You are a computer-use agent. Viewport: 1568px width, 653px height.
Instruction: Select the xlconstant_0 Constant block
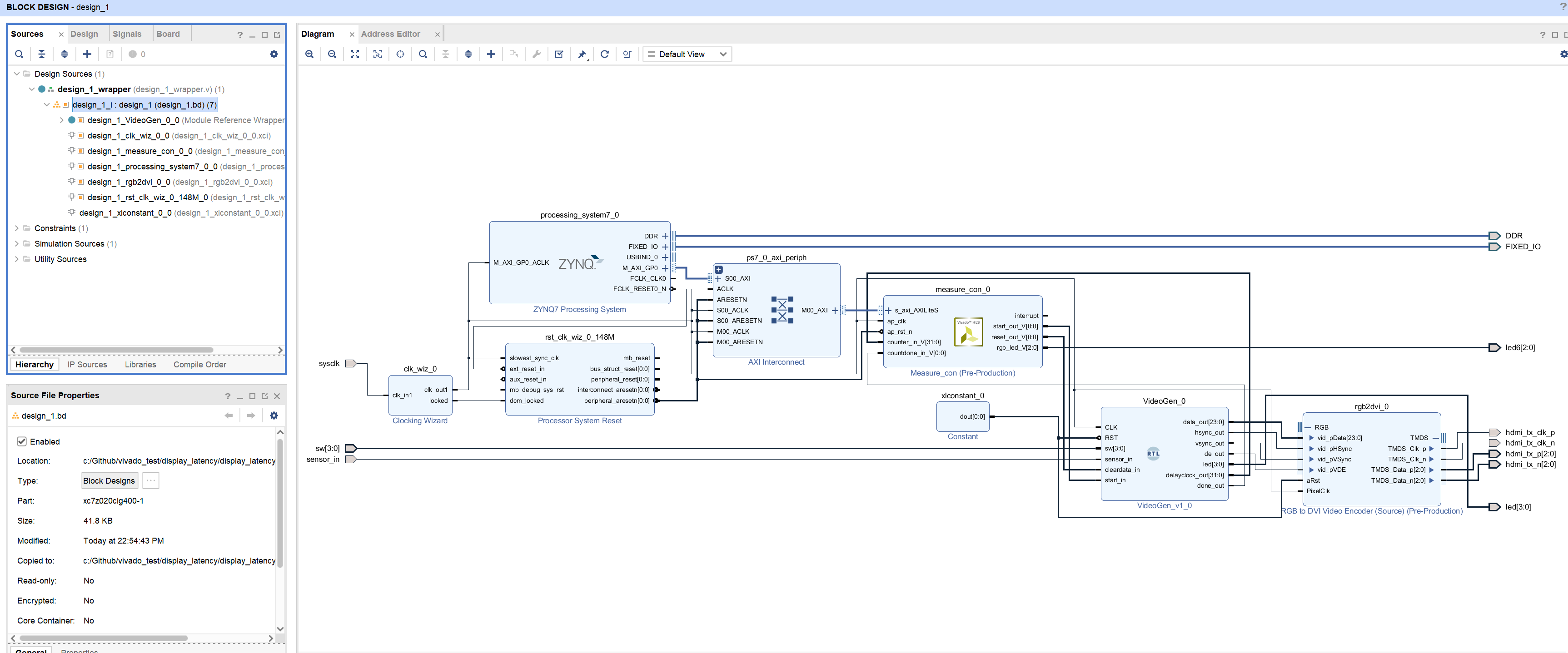pyautogui.click(x=962, y=416)
